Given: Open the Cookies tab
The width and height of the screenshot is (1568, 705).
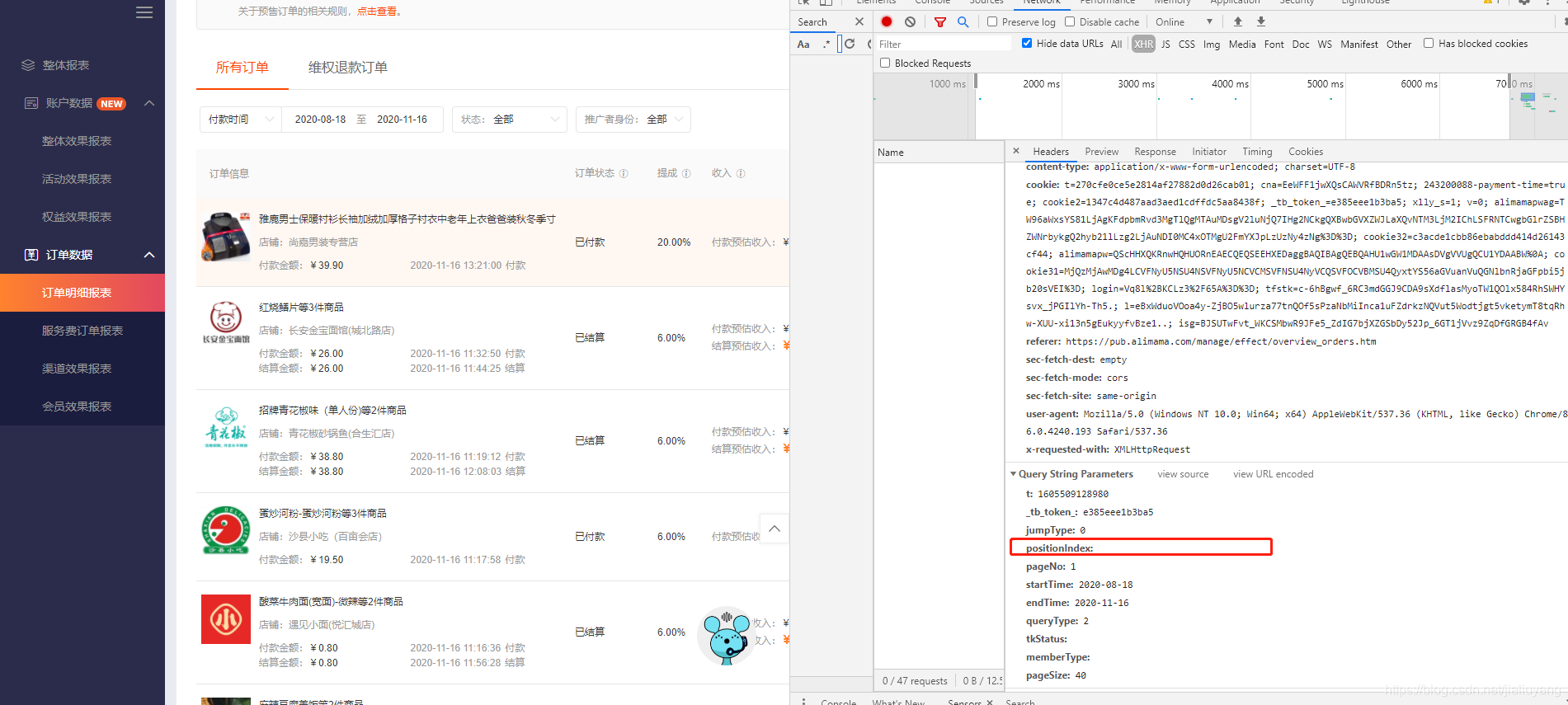Looking at the screenshot, I should 1306,152.
